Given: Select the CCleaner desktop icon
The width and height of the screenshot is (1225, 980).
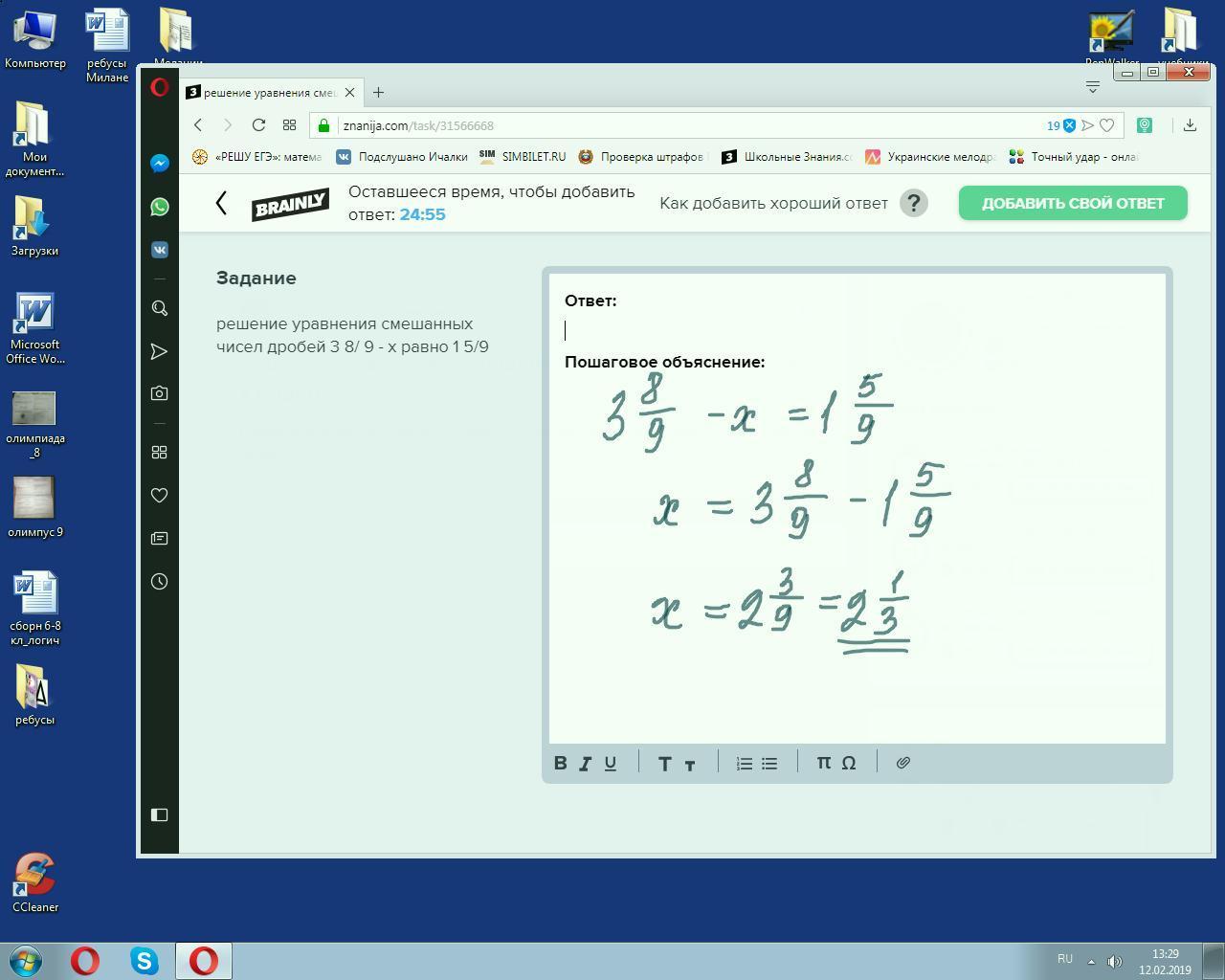Looking at the screenshot, I should 35,881.
